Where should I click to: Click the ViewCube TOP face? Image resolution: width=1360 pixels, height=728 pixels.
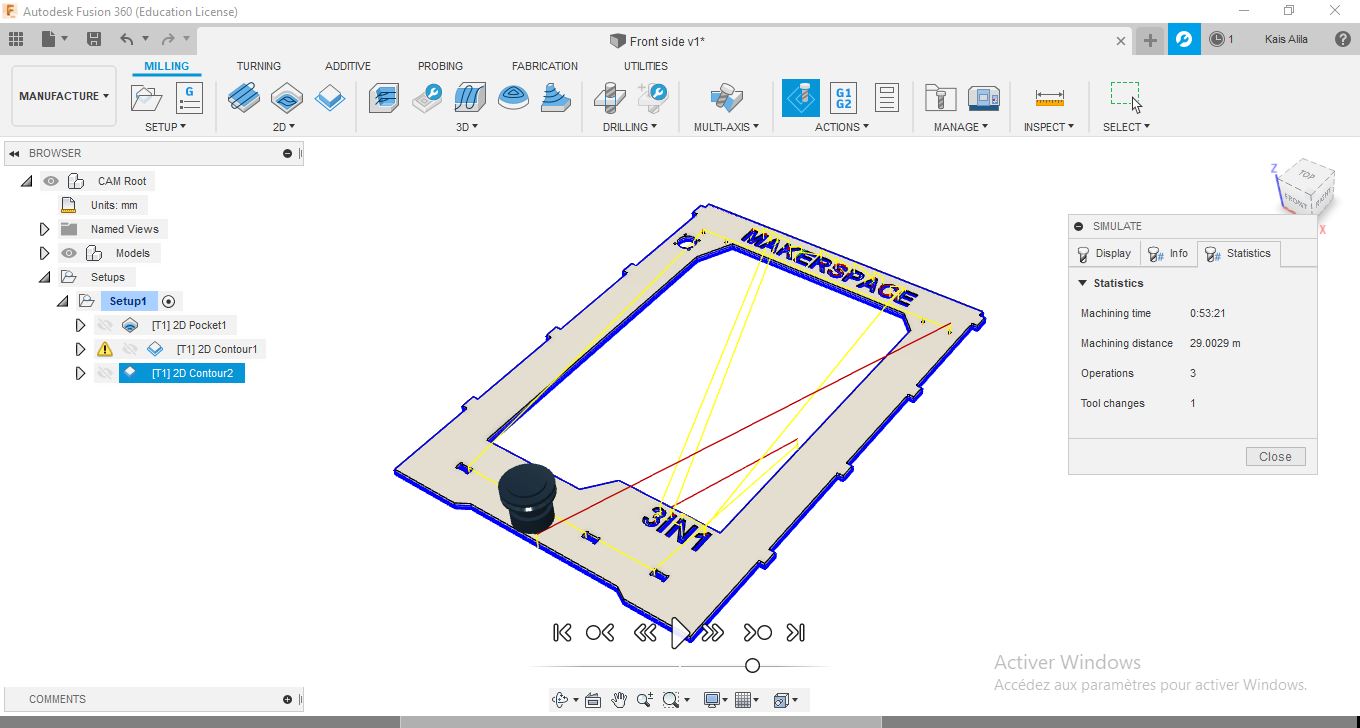1306,175
